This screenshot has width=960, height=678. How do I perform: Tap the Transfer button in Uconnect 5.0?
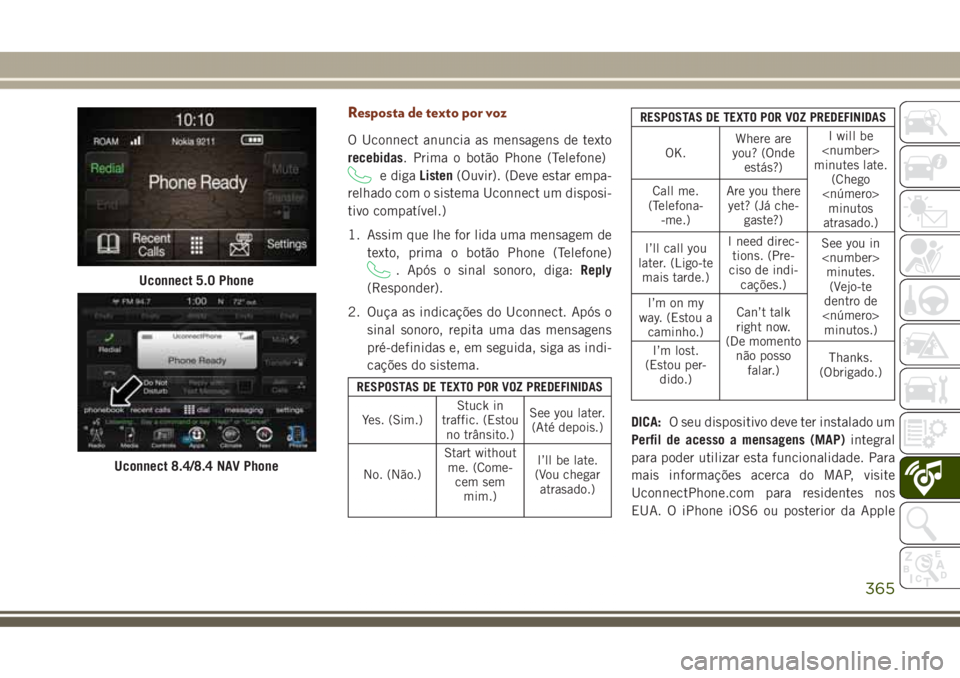pos(285,204)
